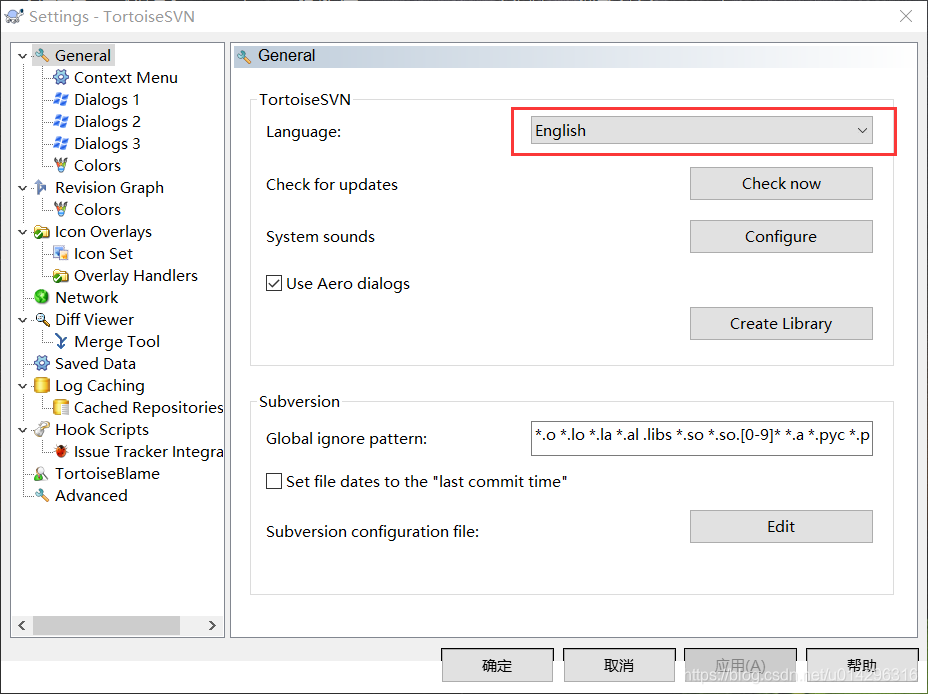
Task: Click the 帮助 (Help) button
Action: click(862, 665)
